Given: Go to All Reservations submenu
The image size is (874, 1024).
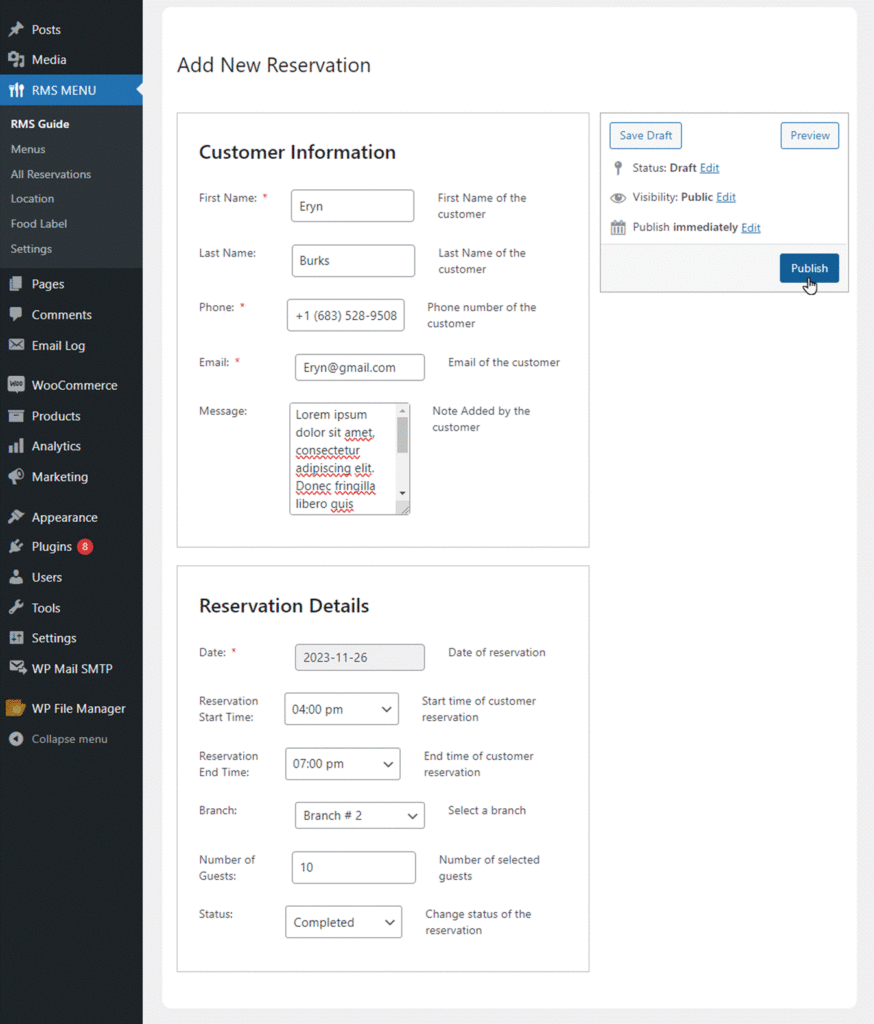Looking at the screenshot, I should pyautogui.click(x=51, y=174).
